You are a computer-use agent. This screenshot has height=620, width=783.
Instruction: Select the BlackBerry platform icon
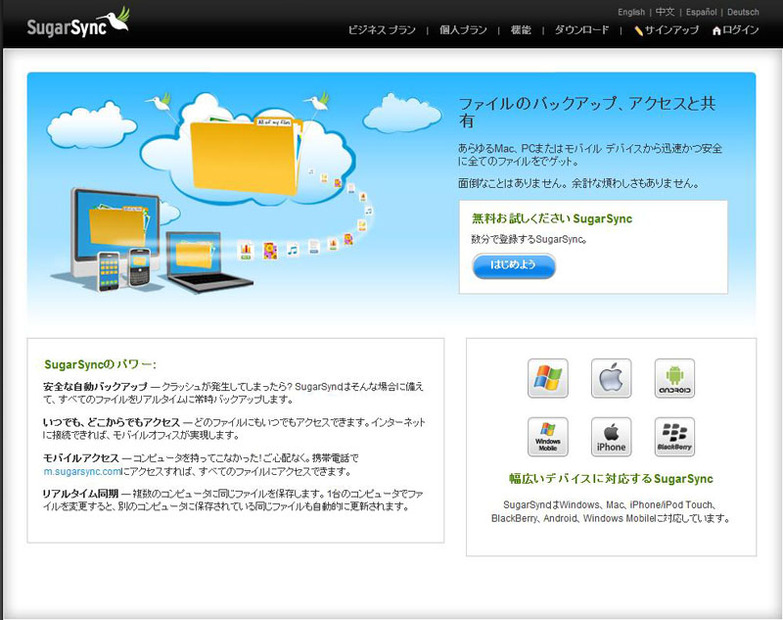[x=675, y=437]
